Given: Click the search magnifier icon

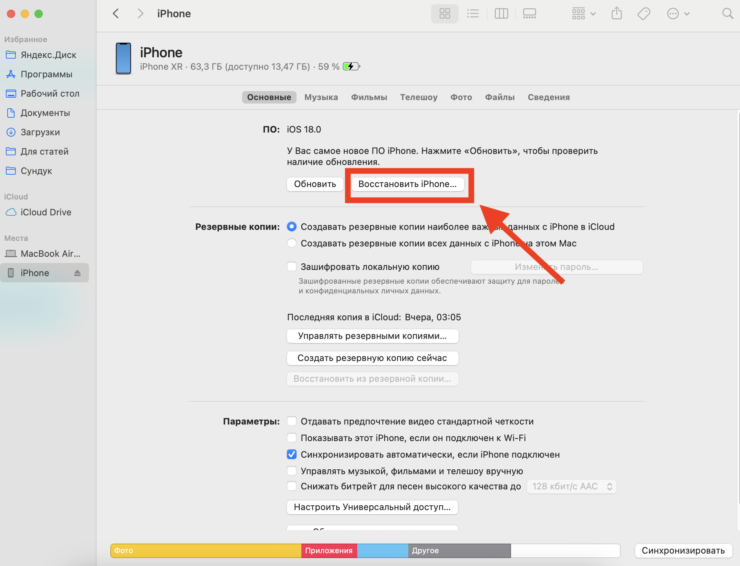Looking at the screenshot, I should point(727,14).
